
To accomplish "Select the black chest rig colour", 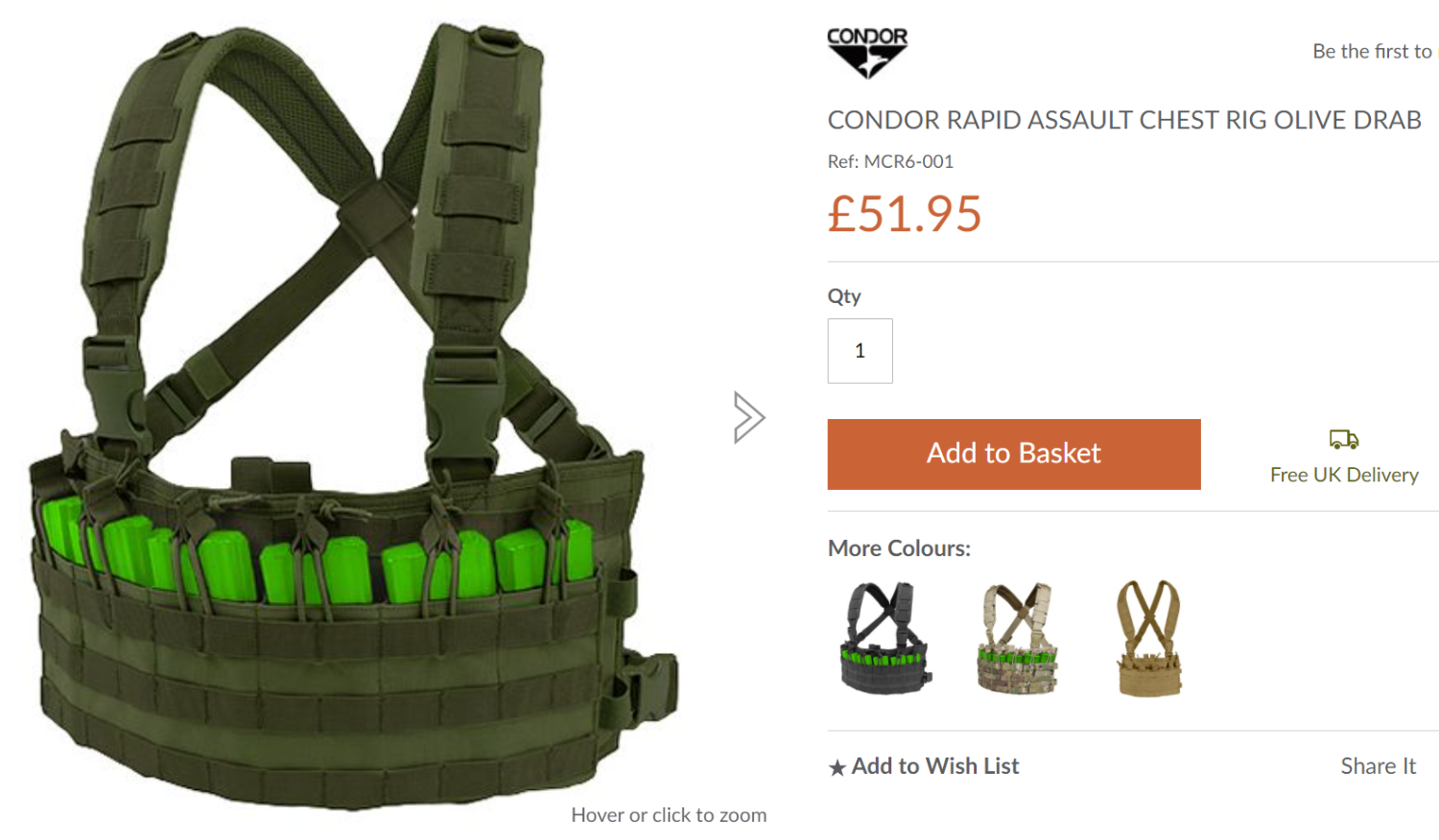I will (x=884, y=637).
